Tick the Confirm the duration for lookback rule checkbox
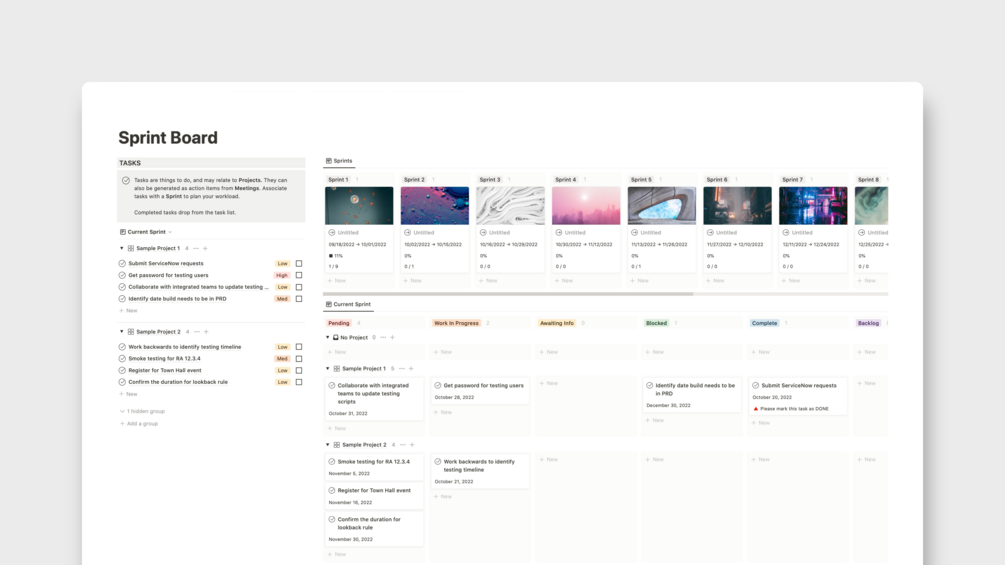Screen dimensions: 1005x565 [299, 382]
